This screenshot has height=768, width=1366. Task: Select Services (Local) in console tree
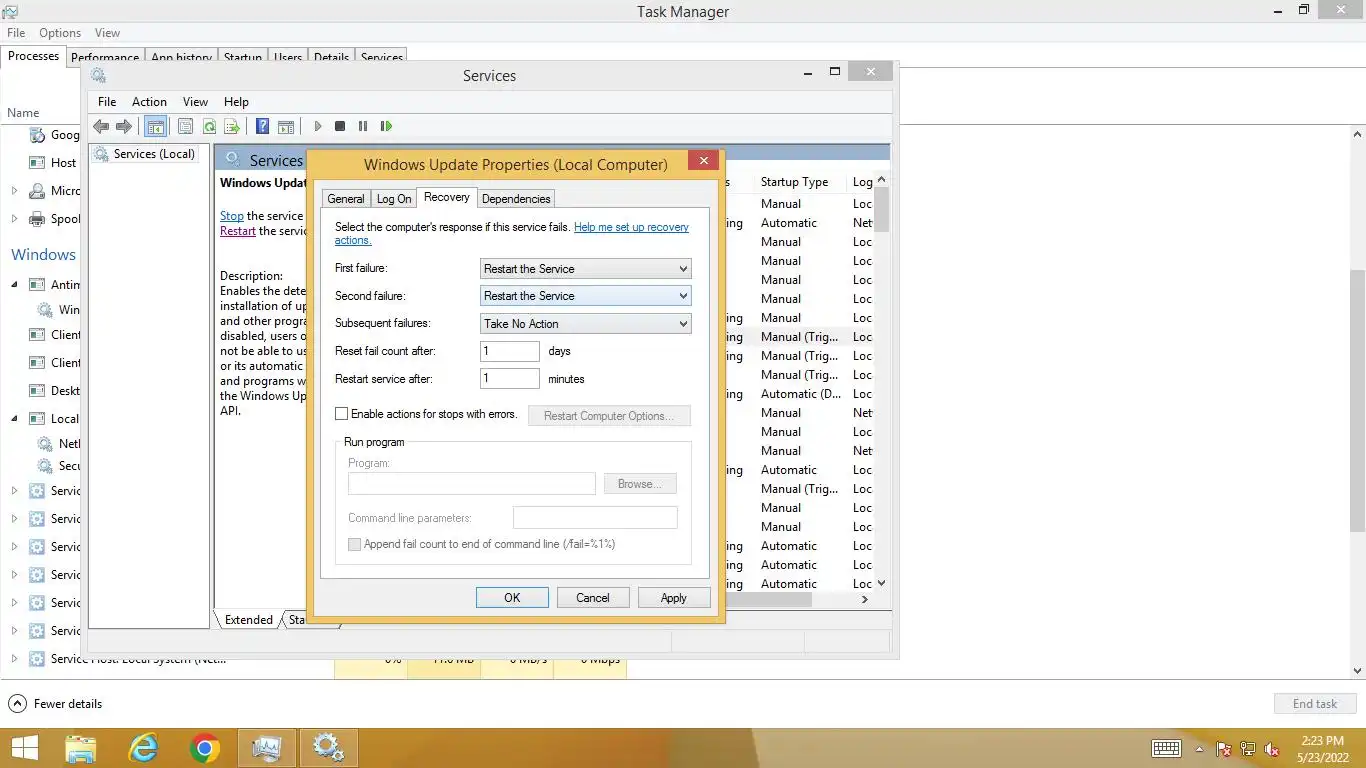(x=154, y=154)
